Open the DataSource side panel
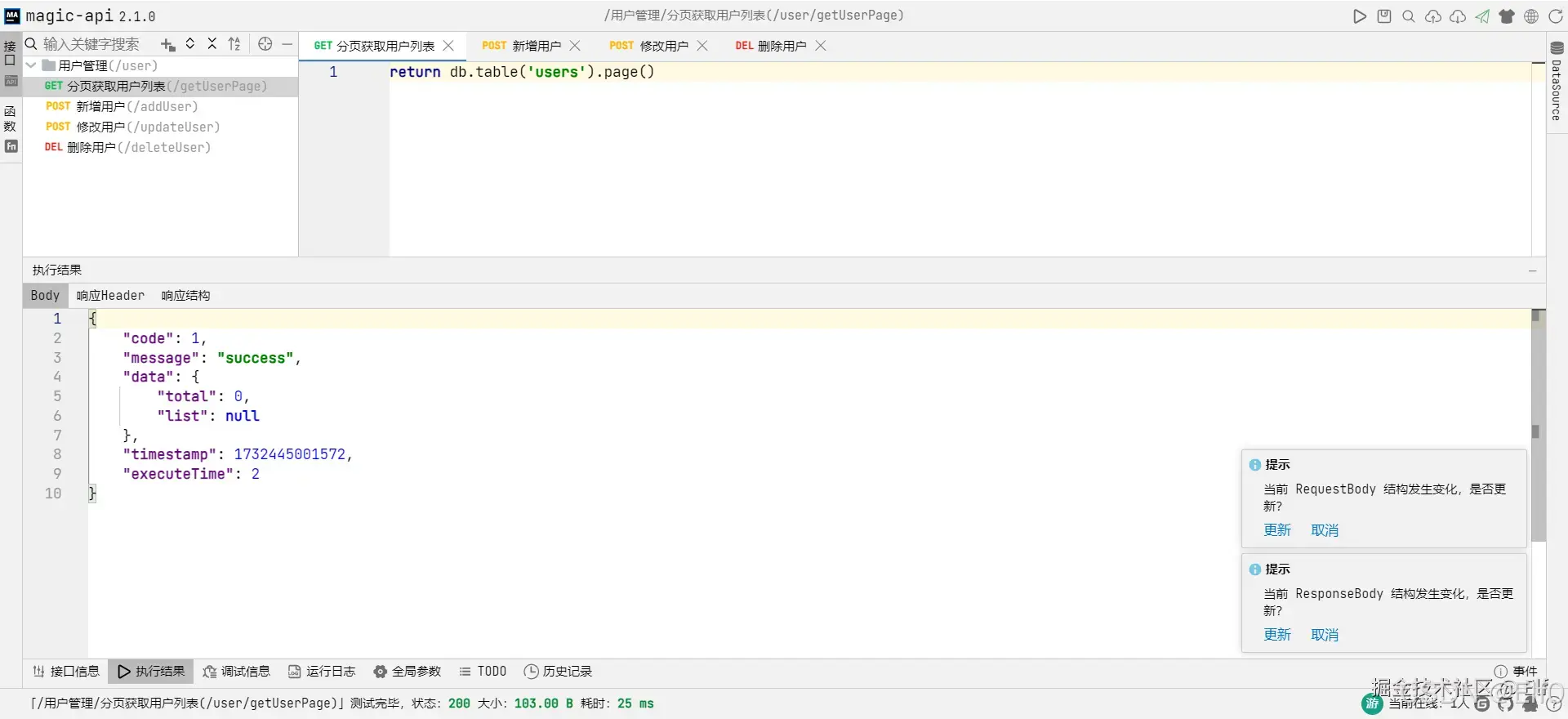Image resolution: width=1568 pixels, height=719 pixels. click(1557, 82)
